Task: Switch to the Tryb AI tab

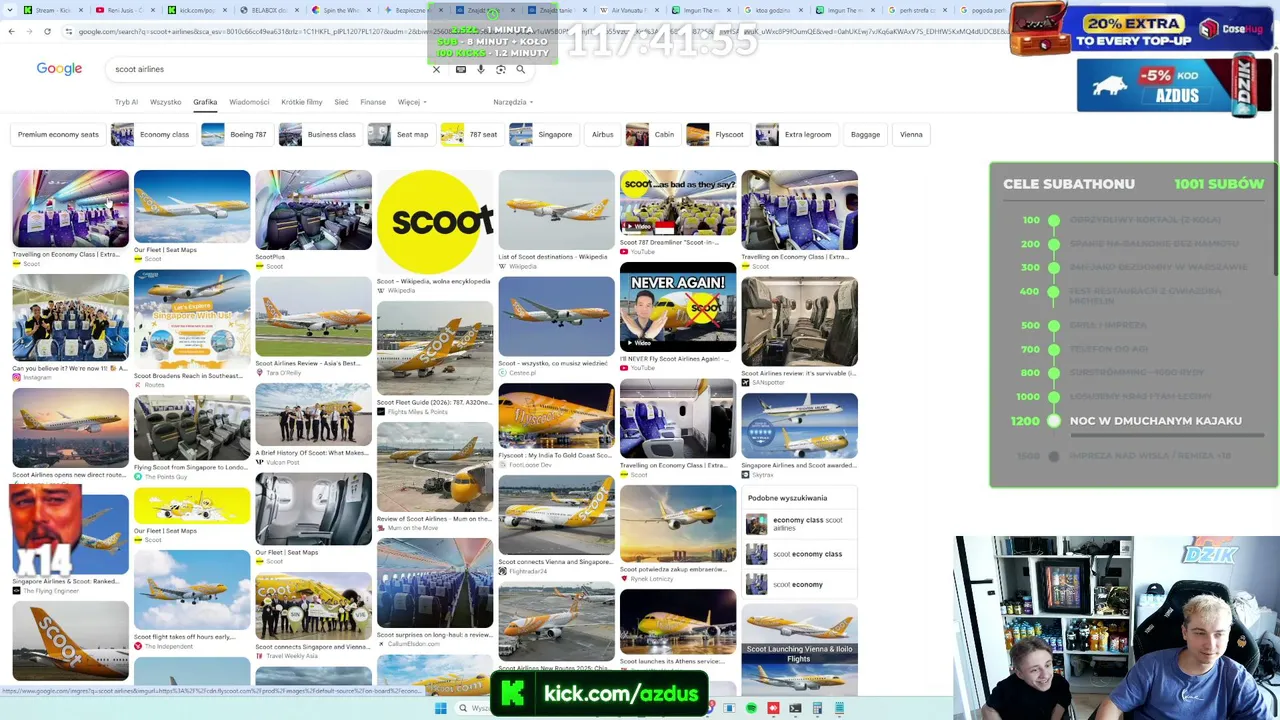Action: pyautogui.click(x=126, y=102)
